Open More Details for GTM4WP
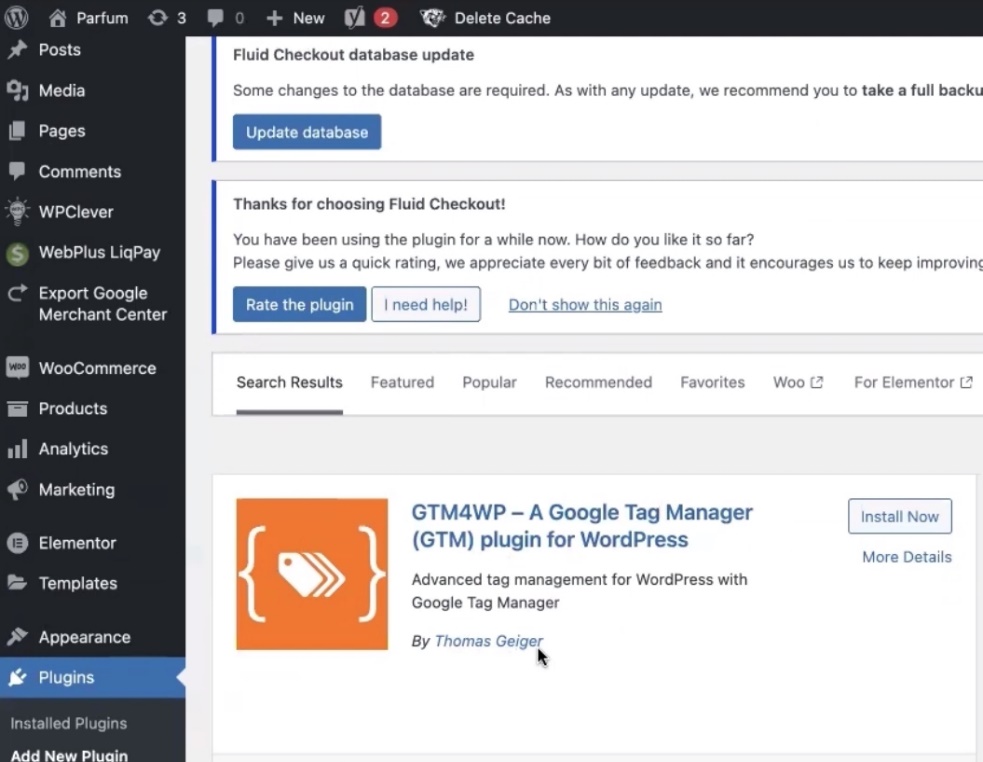The height and width of the screenshot is (762, 983). coord(906,557)
